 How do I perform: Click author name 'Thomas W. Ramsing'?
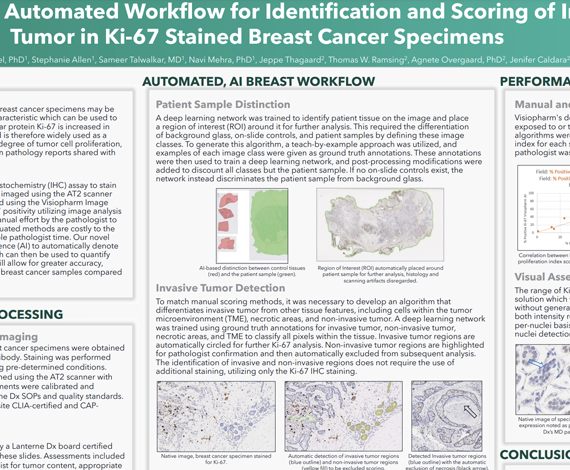[x=367, y=60]
